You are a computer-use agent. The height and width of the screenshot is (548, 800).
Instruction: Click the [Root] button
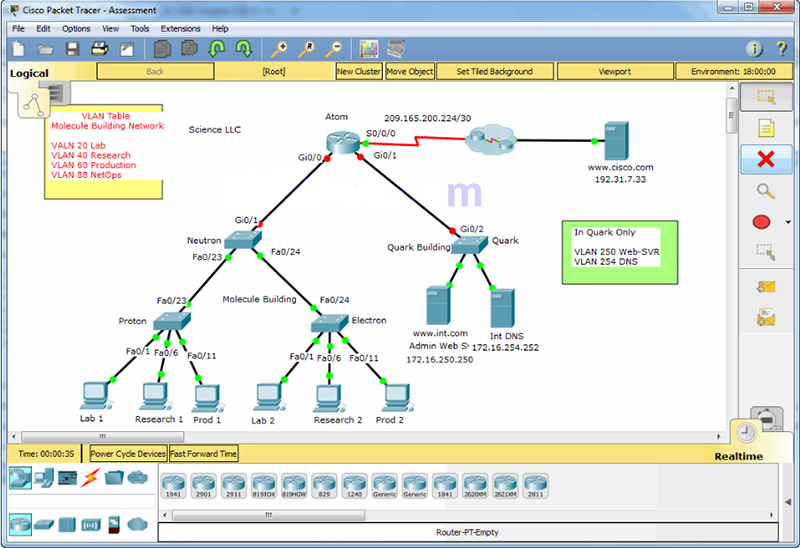click(x=274, y=71)
